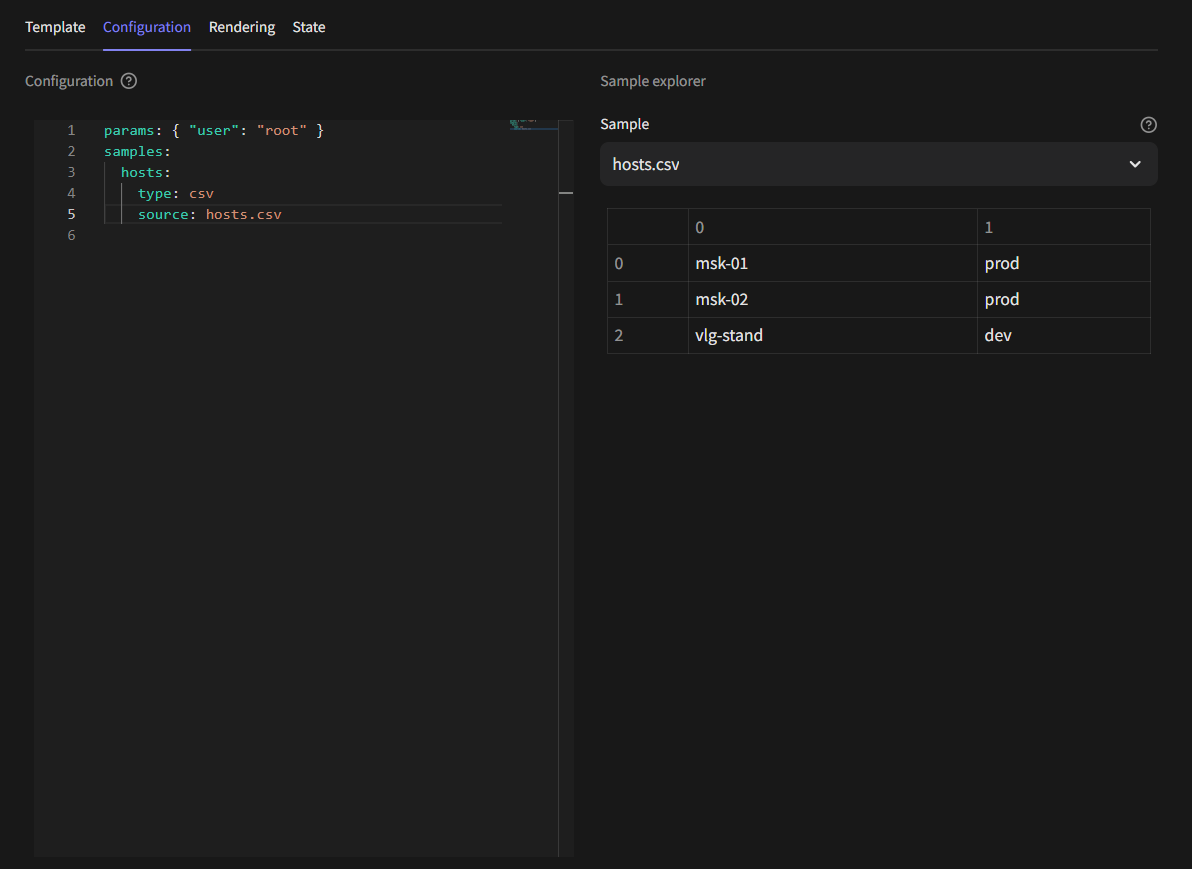Screen dimensions: 1192x869
Task: Click the Sample help question-mark icon
Action: (1148, 125)
